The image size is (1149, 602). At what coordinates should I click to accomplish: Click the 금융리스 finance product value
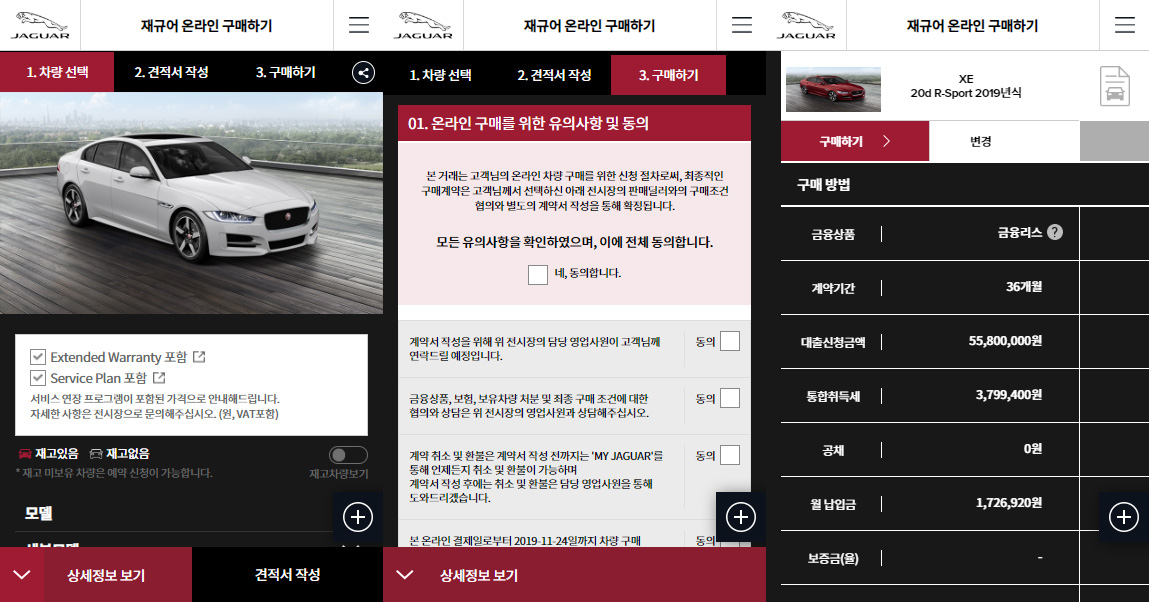point(1019,232)
